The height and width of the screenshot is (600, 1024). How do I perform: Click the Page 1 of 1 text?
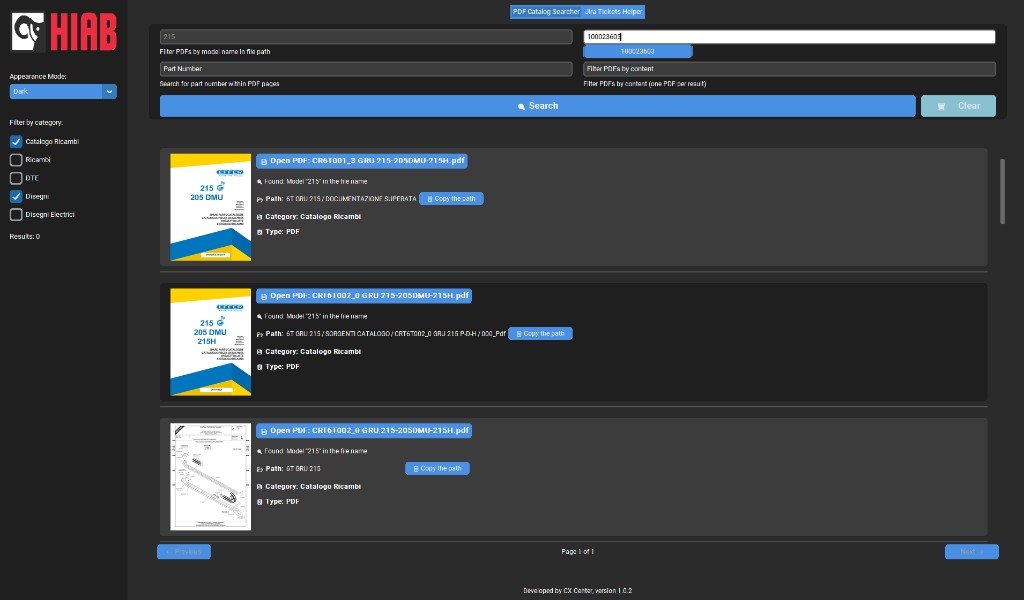pyautogui.click(x=577, y=552)
